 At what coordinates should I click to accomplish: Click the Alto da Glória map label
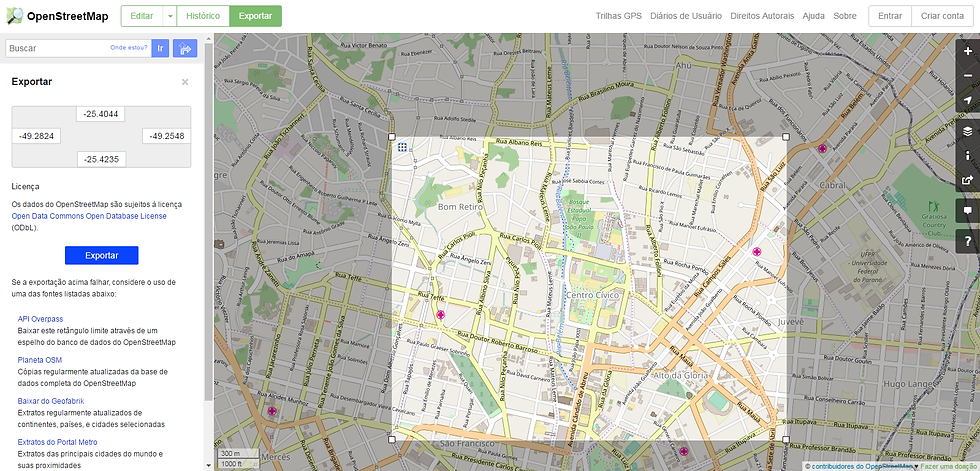[x=681, y=375]
